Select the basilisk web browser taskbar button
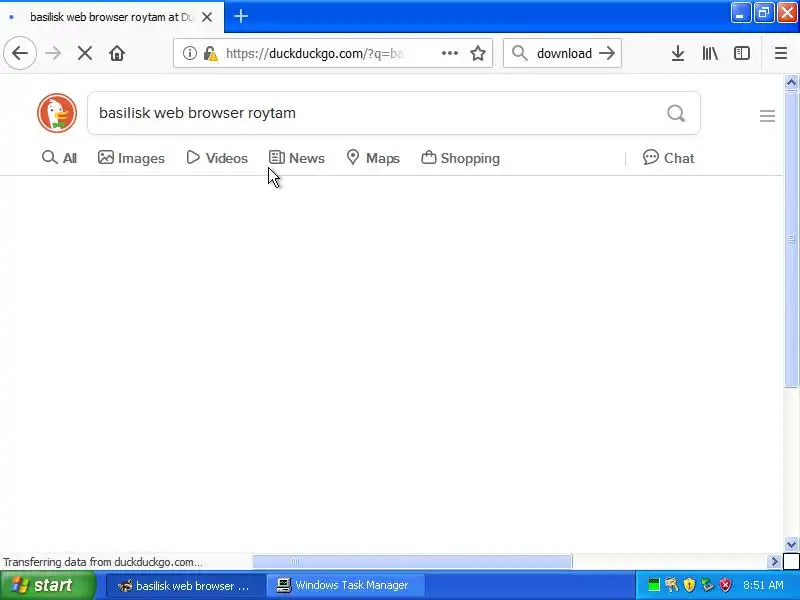 point(185,586)
